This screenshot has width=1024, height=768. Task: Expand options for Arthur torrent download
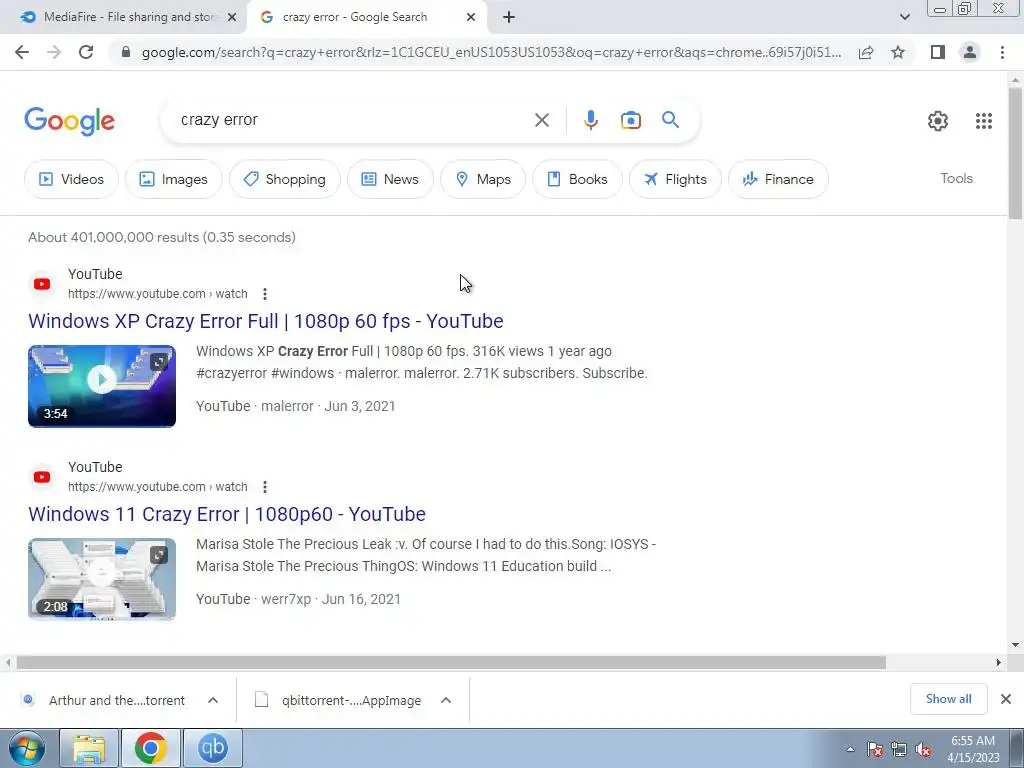213,700
